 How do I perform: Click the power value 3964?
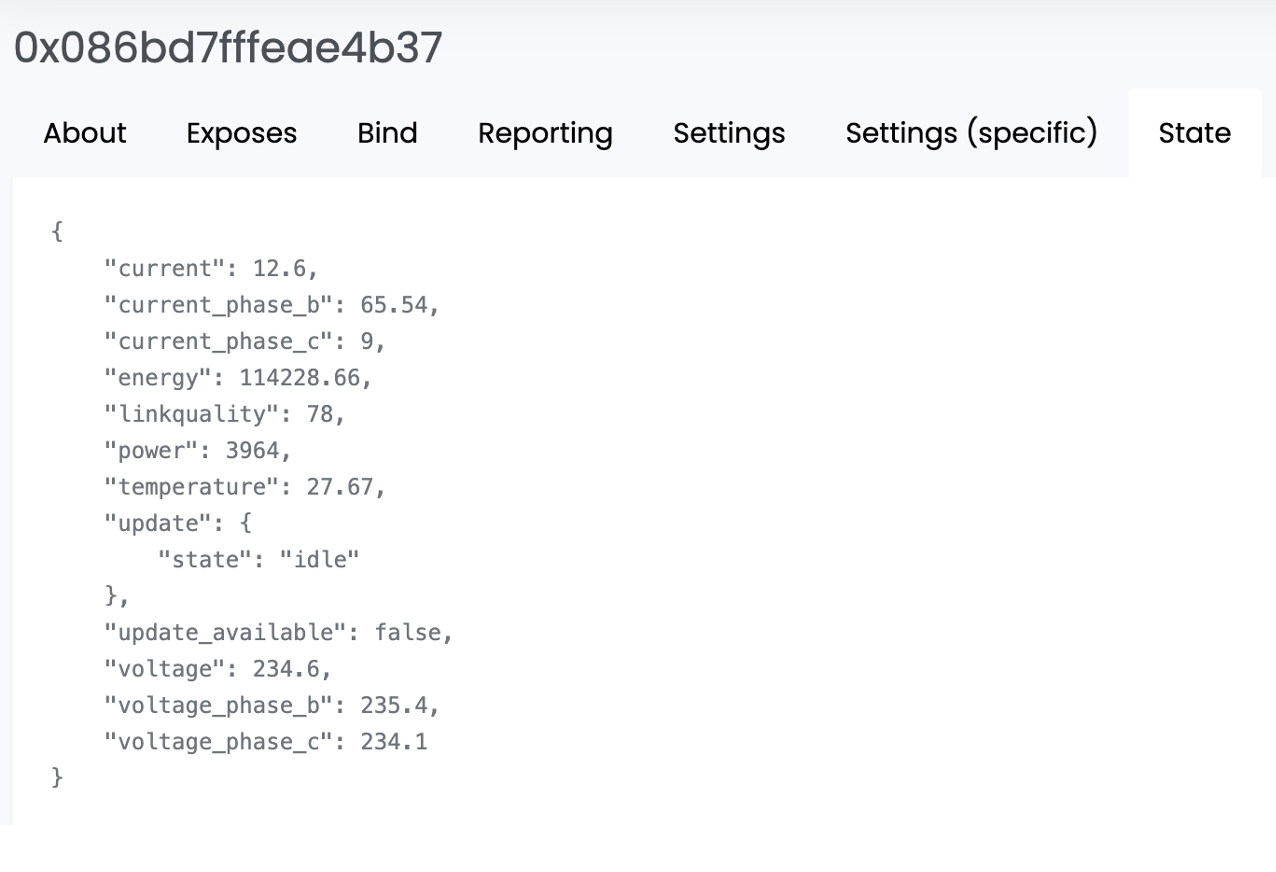click(x=252, y=451)
